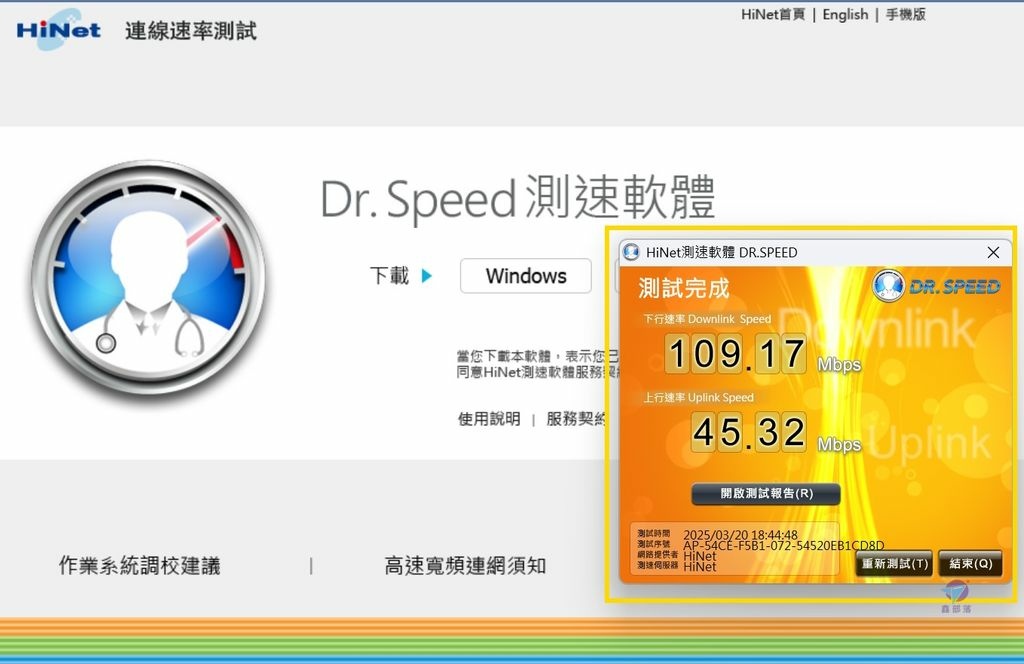The height and width of the screenshot is (664, 1024).
Task: Click the Dr. Speed doctor gauge image
Action: click(150, 277)
